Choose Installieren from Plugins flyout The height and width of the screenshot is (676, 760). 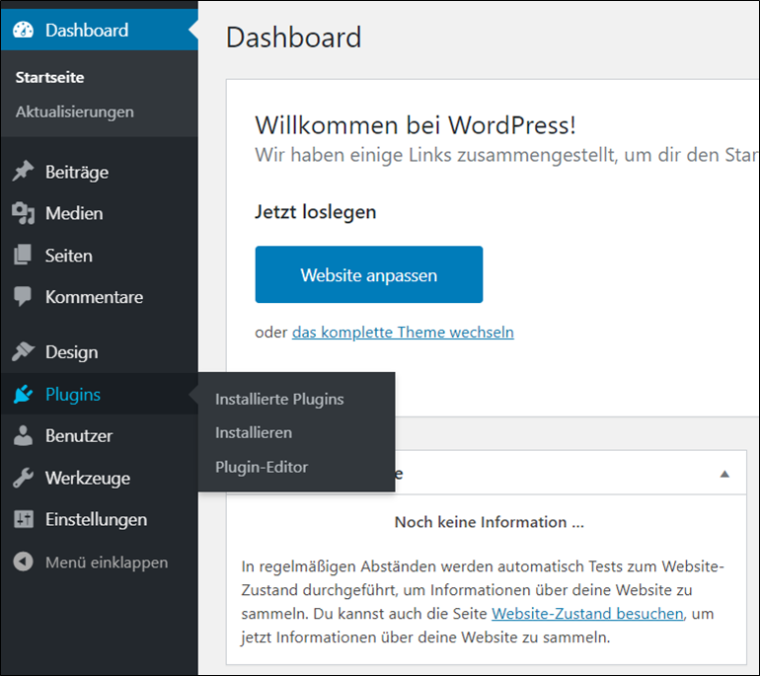[x=253, y=432]
